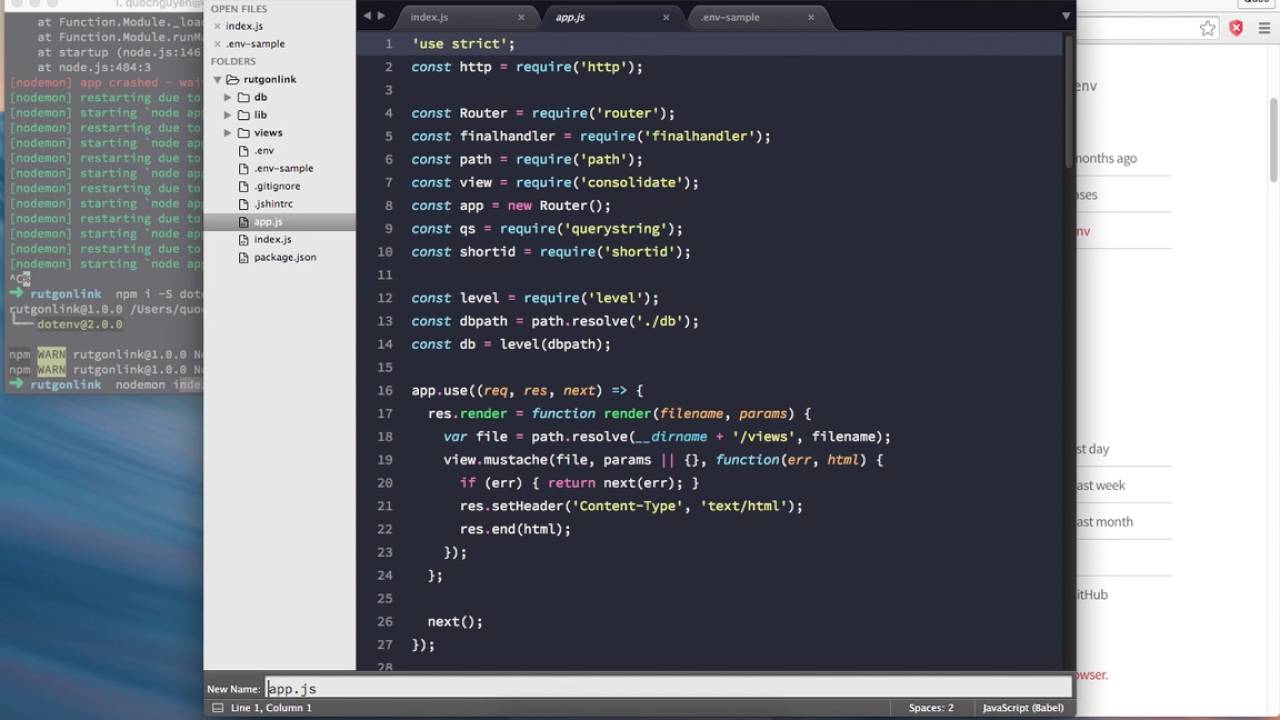Click Line 1, Column 1 status text
This screenshot has height=720, width=1280.
tap(271, 707)
